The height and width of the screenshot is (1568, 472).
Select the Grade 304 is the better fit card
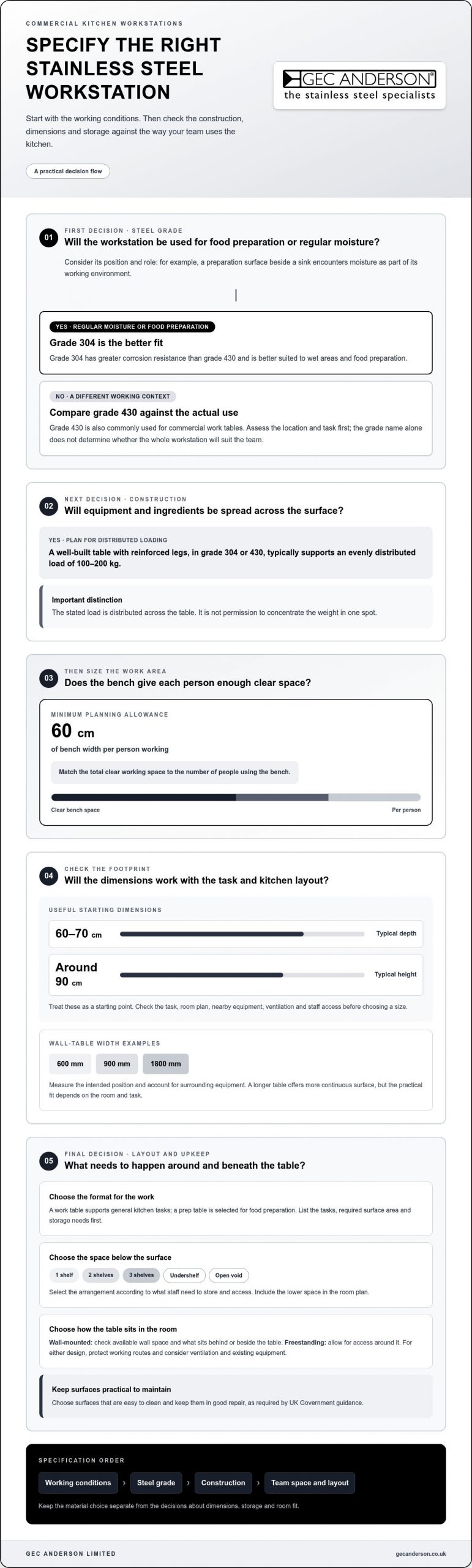point(236,343)
